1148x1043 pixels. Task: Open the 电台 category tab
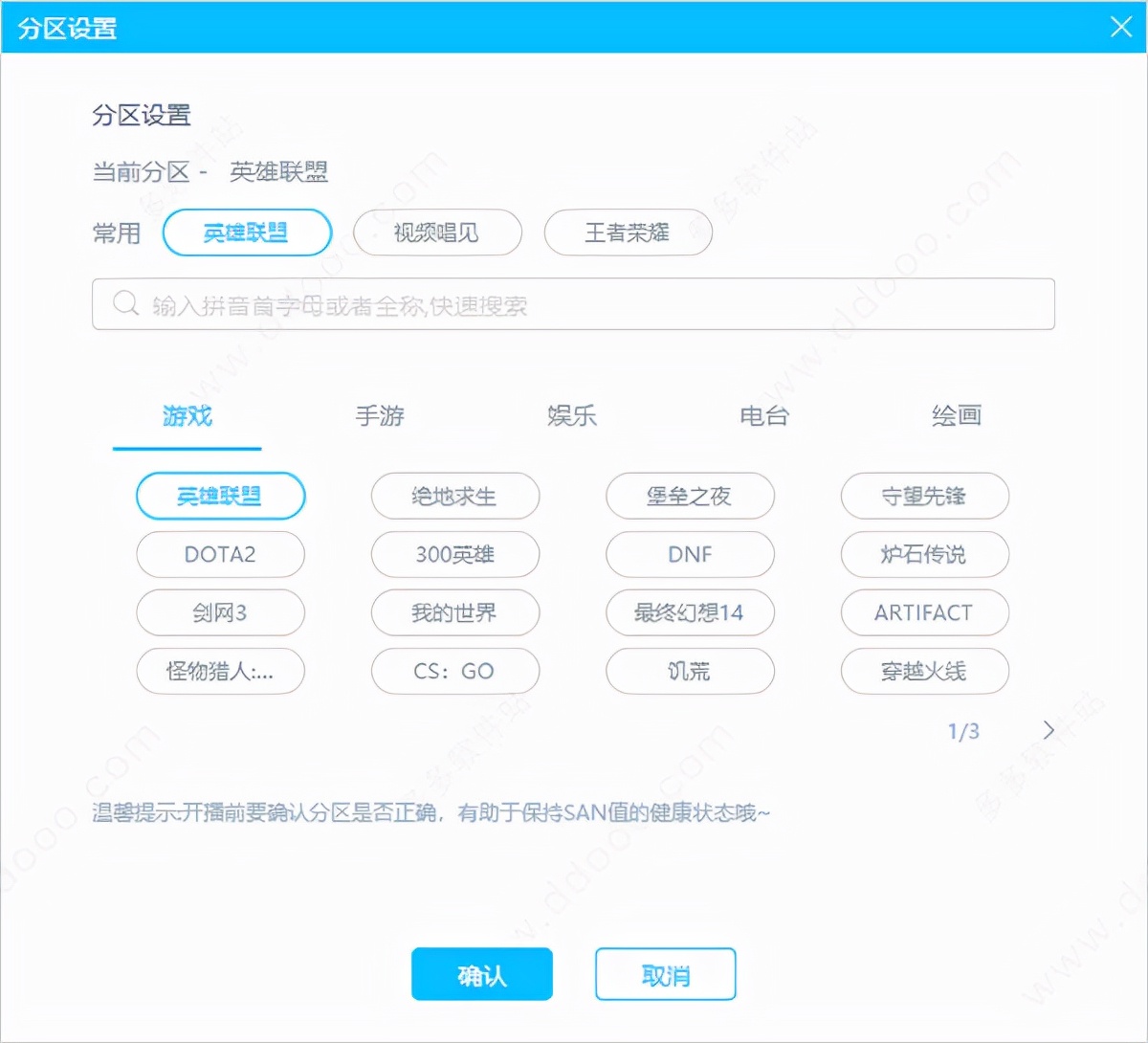coord(764,417)
